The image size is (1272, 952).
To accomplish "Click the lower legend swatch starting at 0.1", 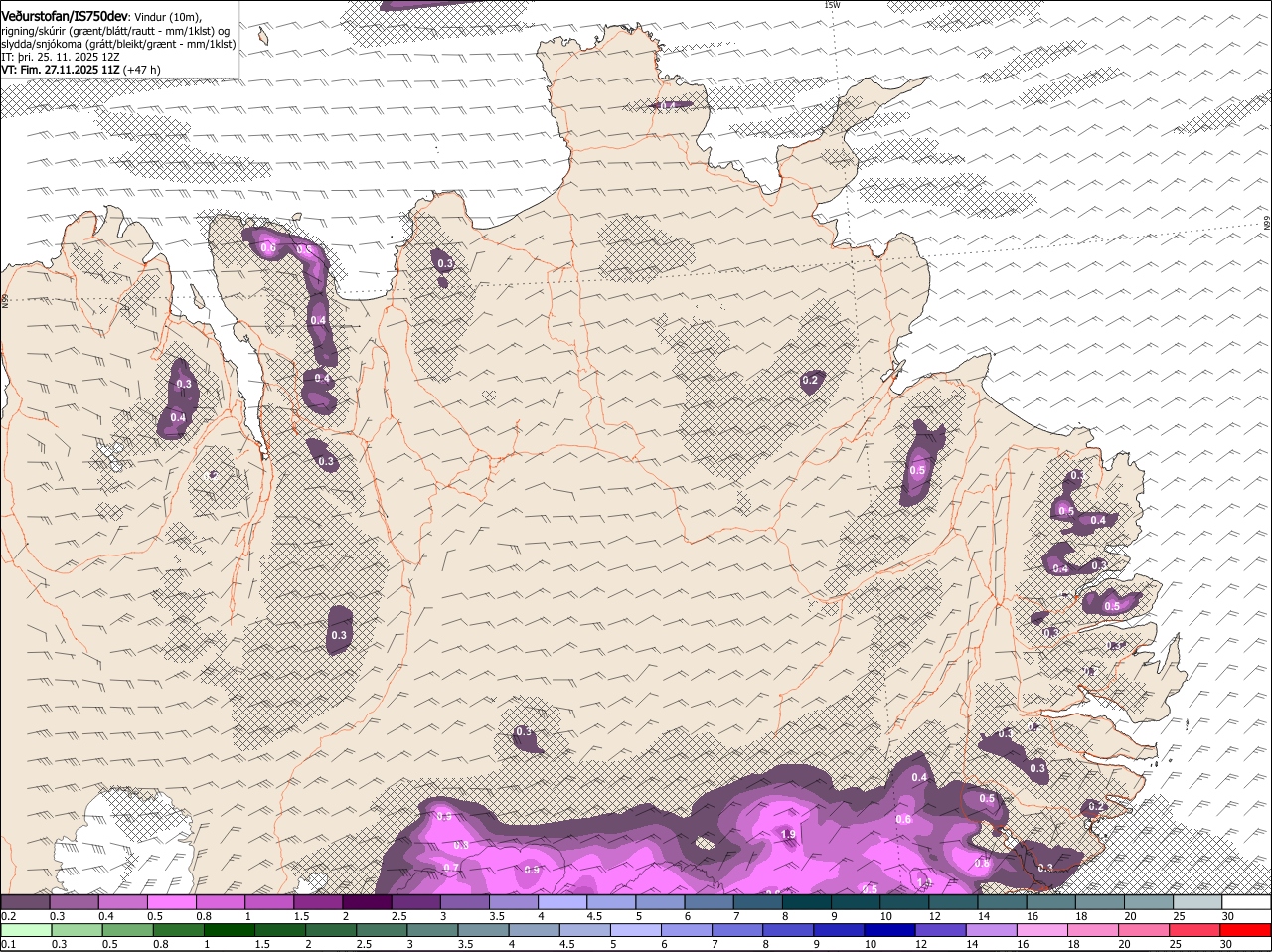I will pos(27,930).
